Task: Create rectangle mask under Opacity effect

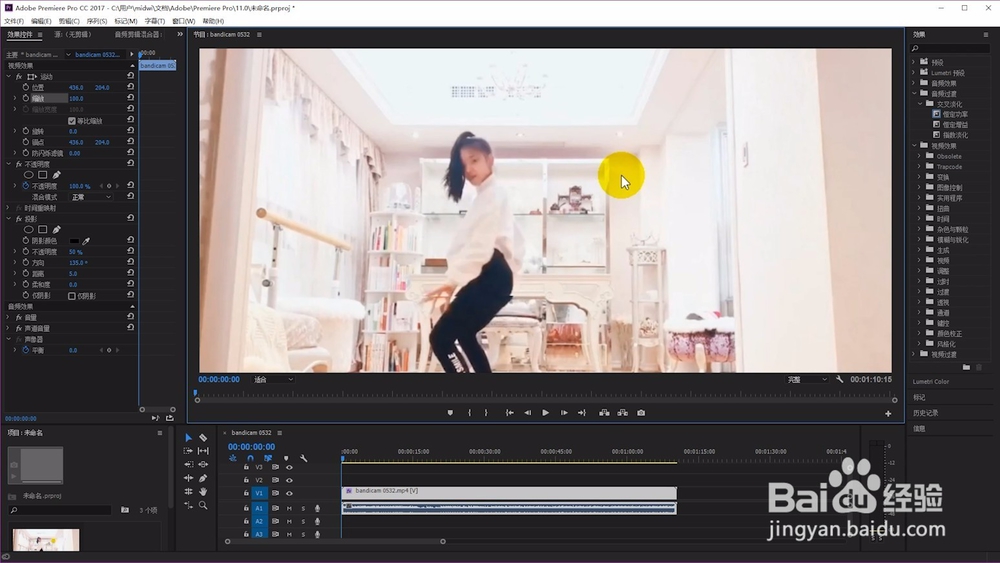Action: pos(43,175)
